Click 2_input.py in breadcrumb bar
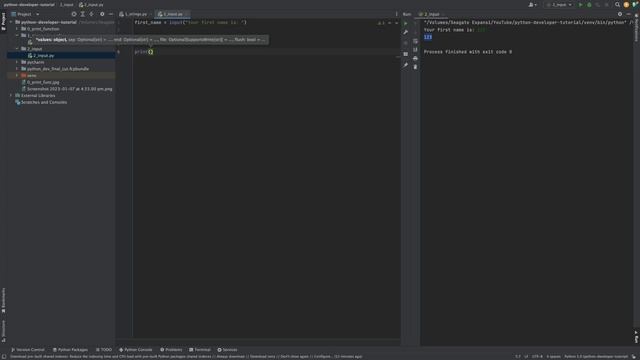The image size is (640, 360). point(91,5)
